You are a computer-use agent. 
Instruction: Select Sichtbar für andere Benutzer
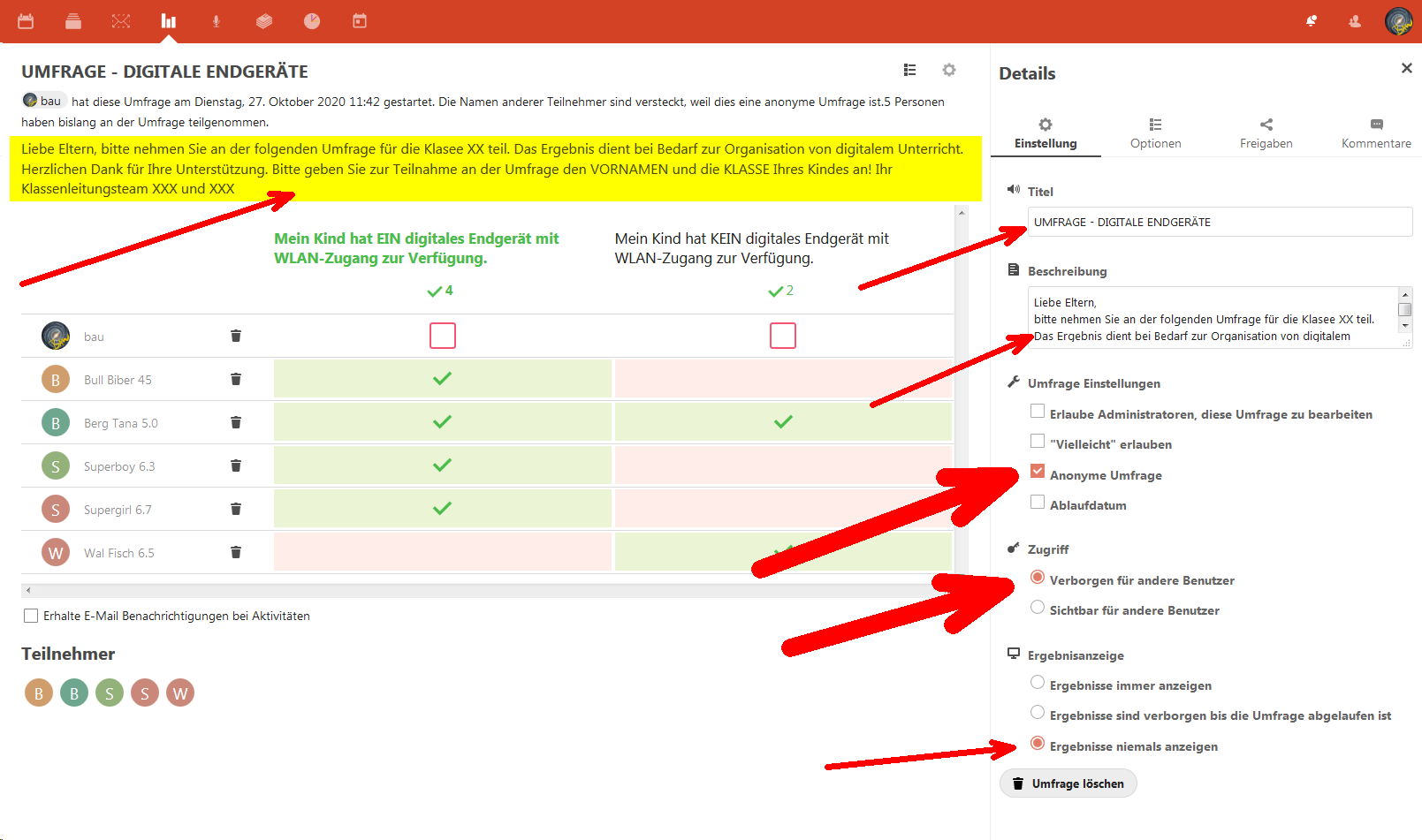click(1038, 608)
